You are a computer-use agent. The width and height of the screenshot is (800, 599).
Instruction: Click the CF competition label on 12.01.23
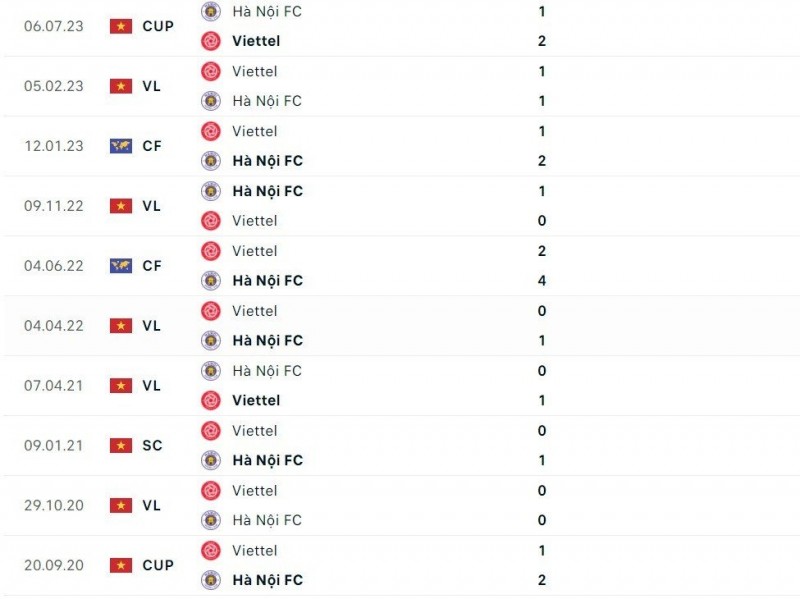152,146
